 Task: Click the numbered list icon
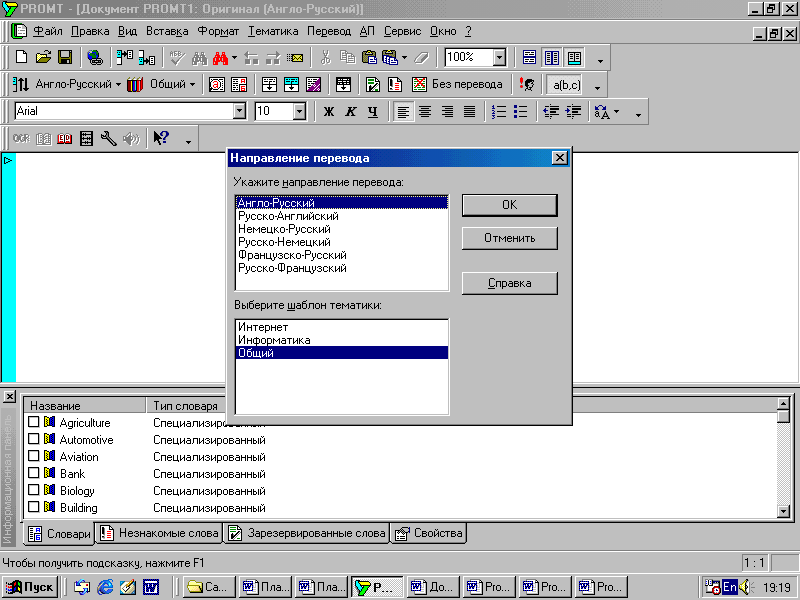(x=498, y=112)
